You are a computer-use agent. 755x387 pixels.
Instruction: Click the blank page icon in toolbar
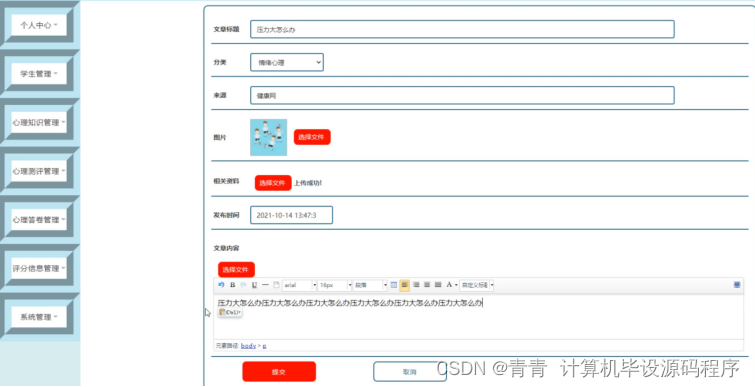click(276, 285)
